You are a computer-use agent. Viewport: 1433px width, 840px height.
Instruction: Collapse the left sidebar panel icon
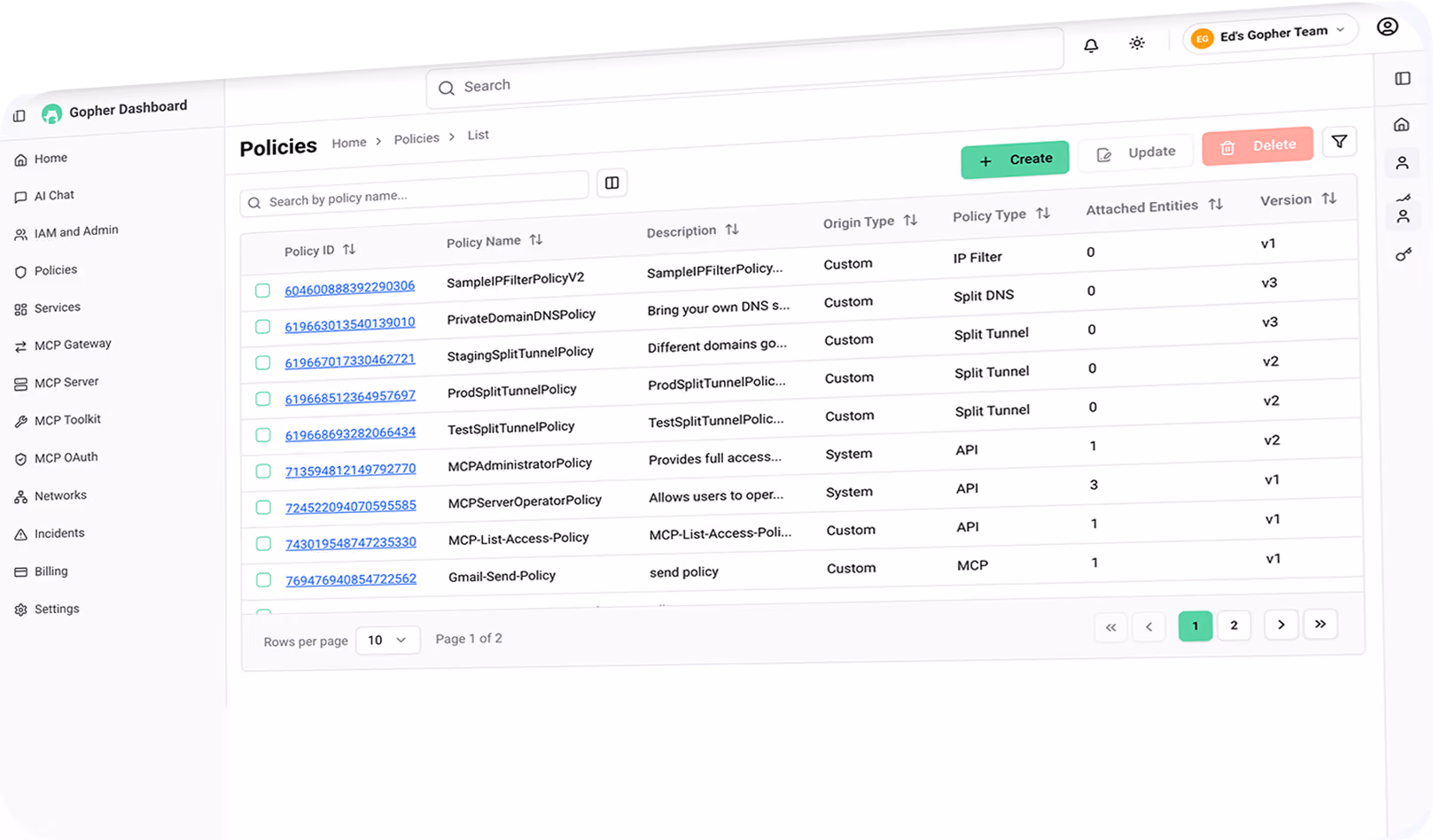[x=19, y=116]
